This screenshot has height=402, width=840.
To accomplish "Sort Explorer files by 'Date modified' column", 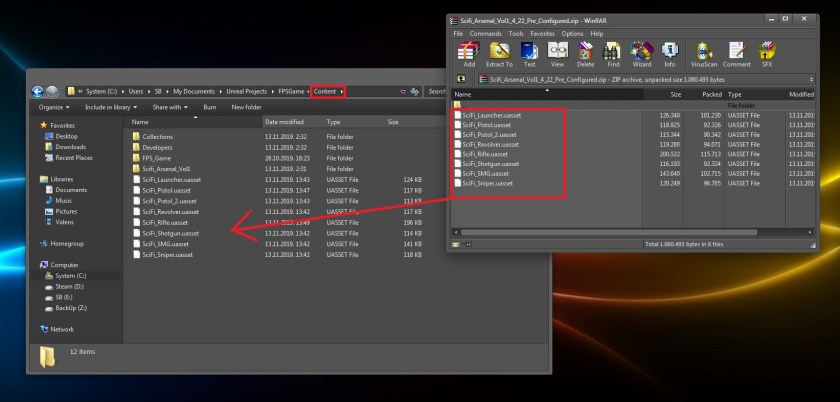I will [x=284, y=122].
